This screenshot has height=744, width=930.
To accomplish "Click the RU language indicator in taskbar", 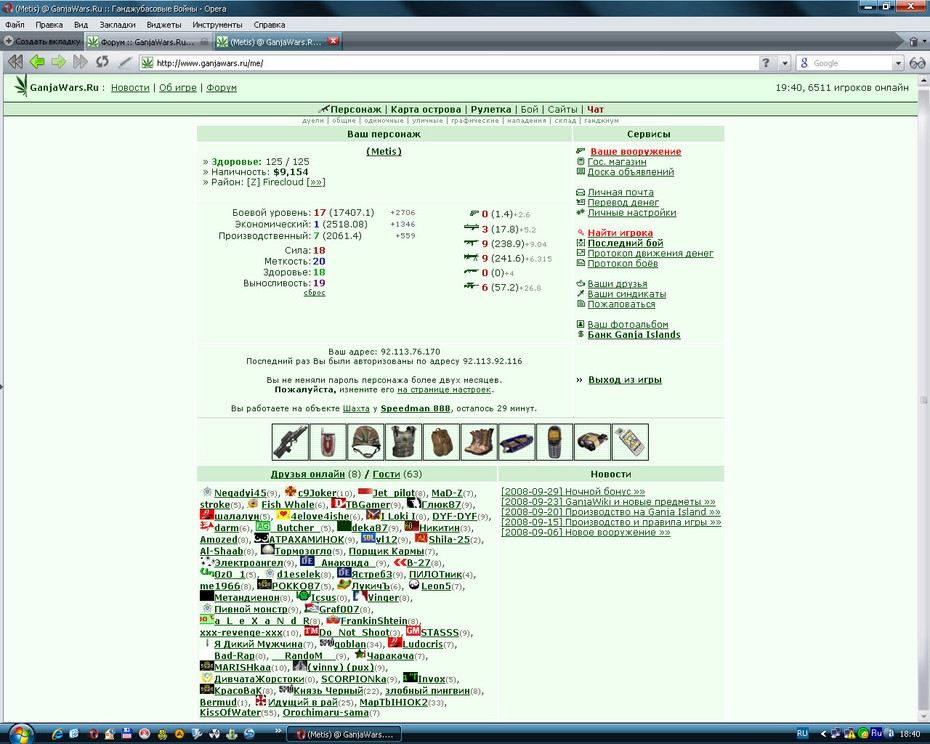I will pos(802,734).
